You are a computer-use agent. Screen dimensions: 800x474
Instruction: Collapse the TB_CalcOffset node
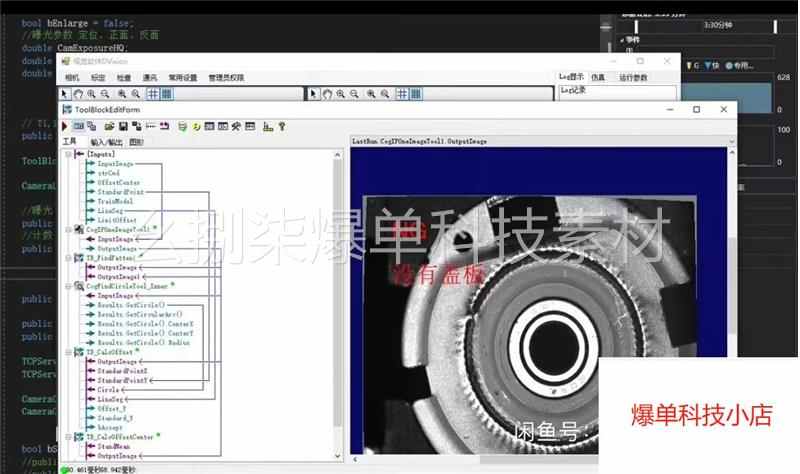(x=68, y=353)
